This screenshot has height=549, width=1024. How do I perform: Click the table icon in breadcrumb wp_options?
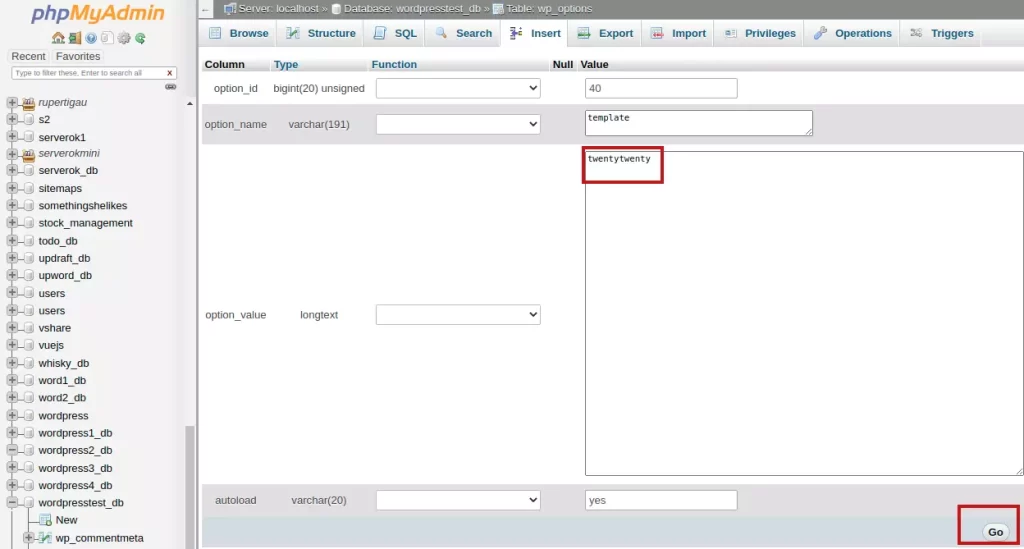498,9
